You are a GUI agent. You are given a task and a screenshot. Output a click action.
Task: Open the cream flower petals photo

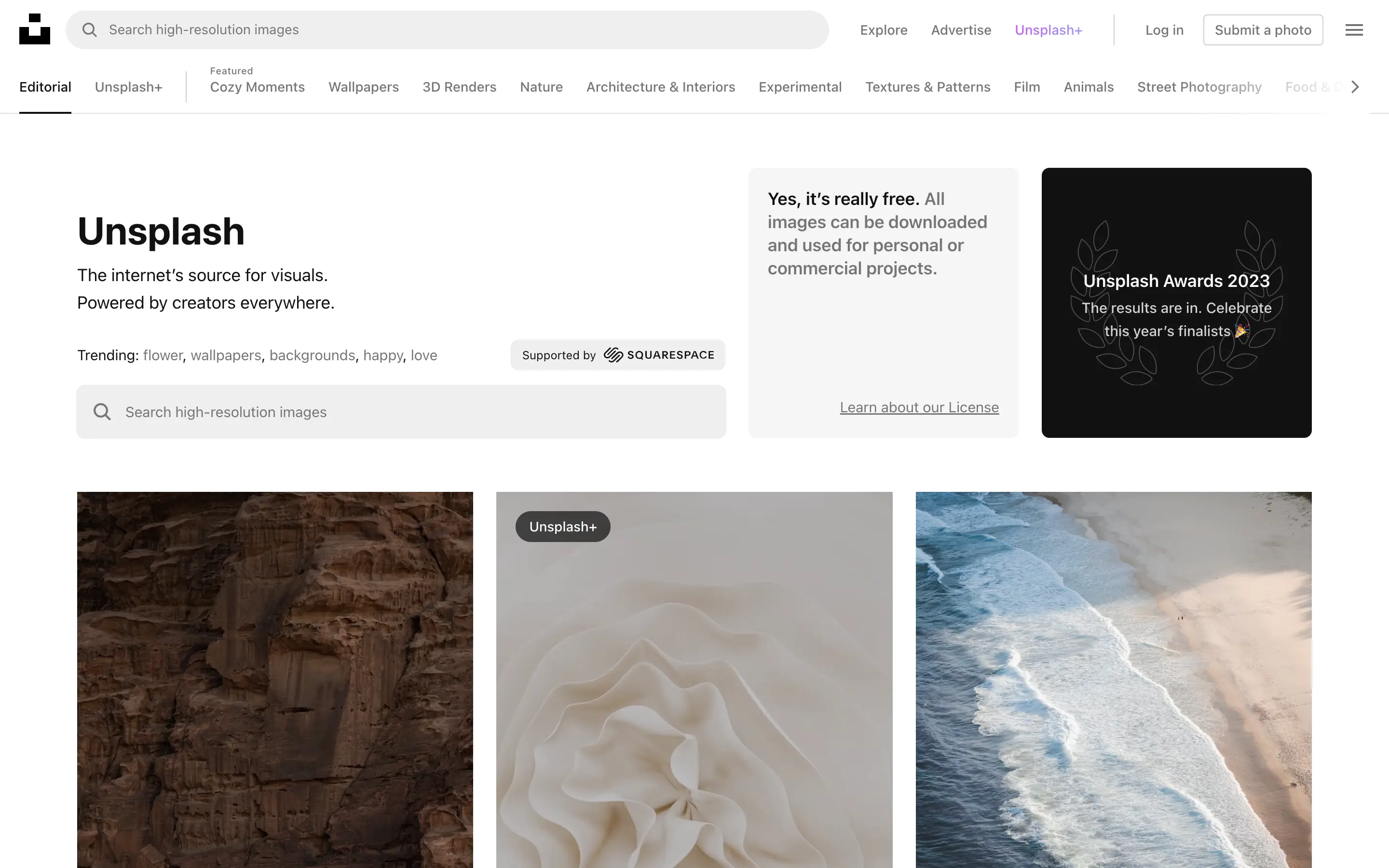pyautogui.click(x=694, y=680)
